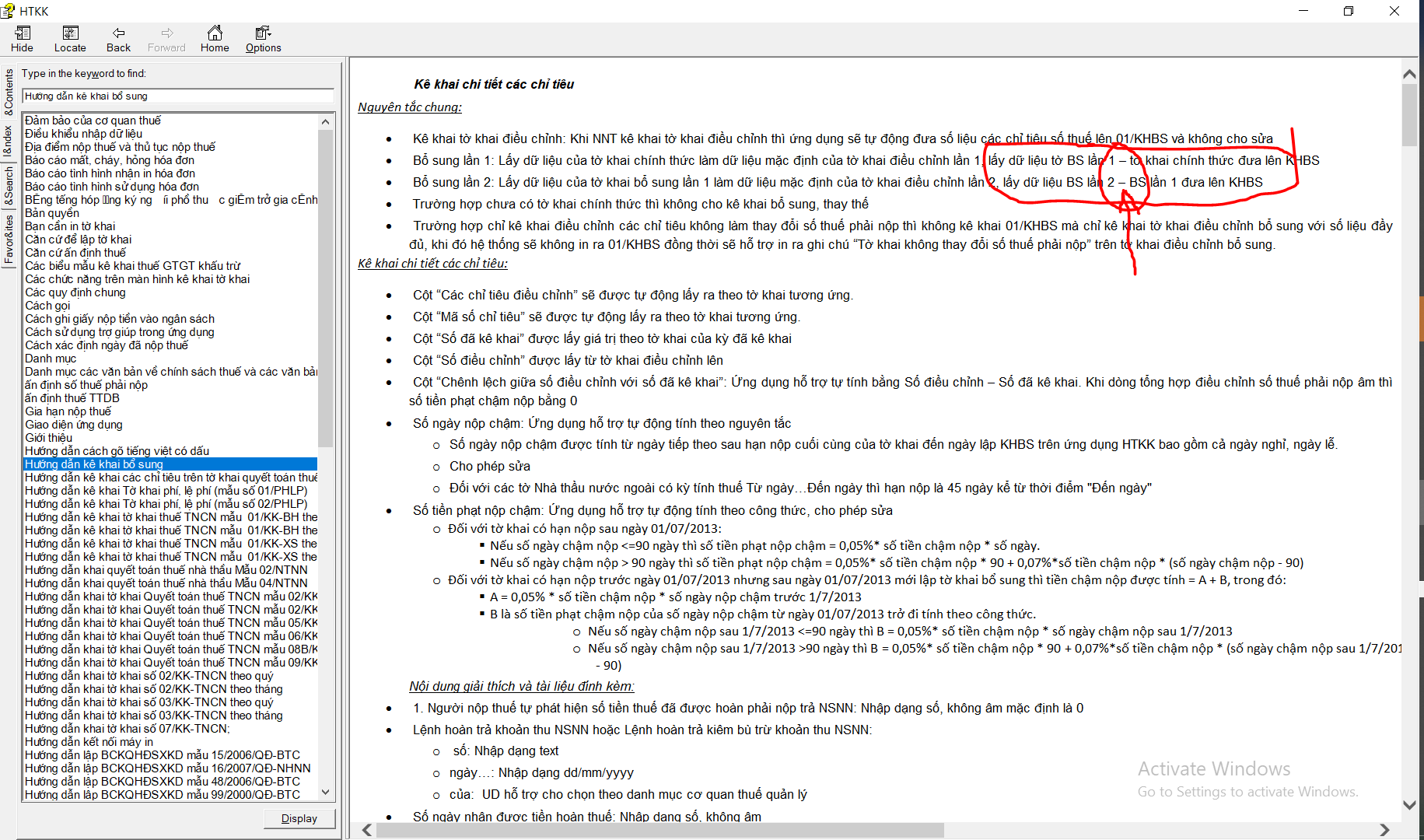This screenshot has height=840, width=1424.
Task: Click the Hide toolbar icon
Action: [x=22, y=33]
